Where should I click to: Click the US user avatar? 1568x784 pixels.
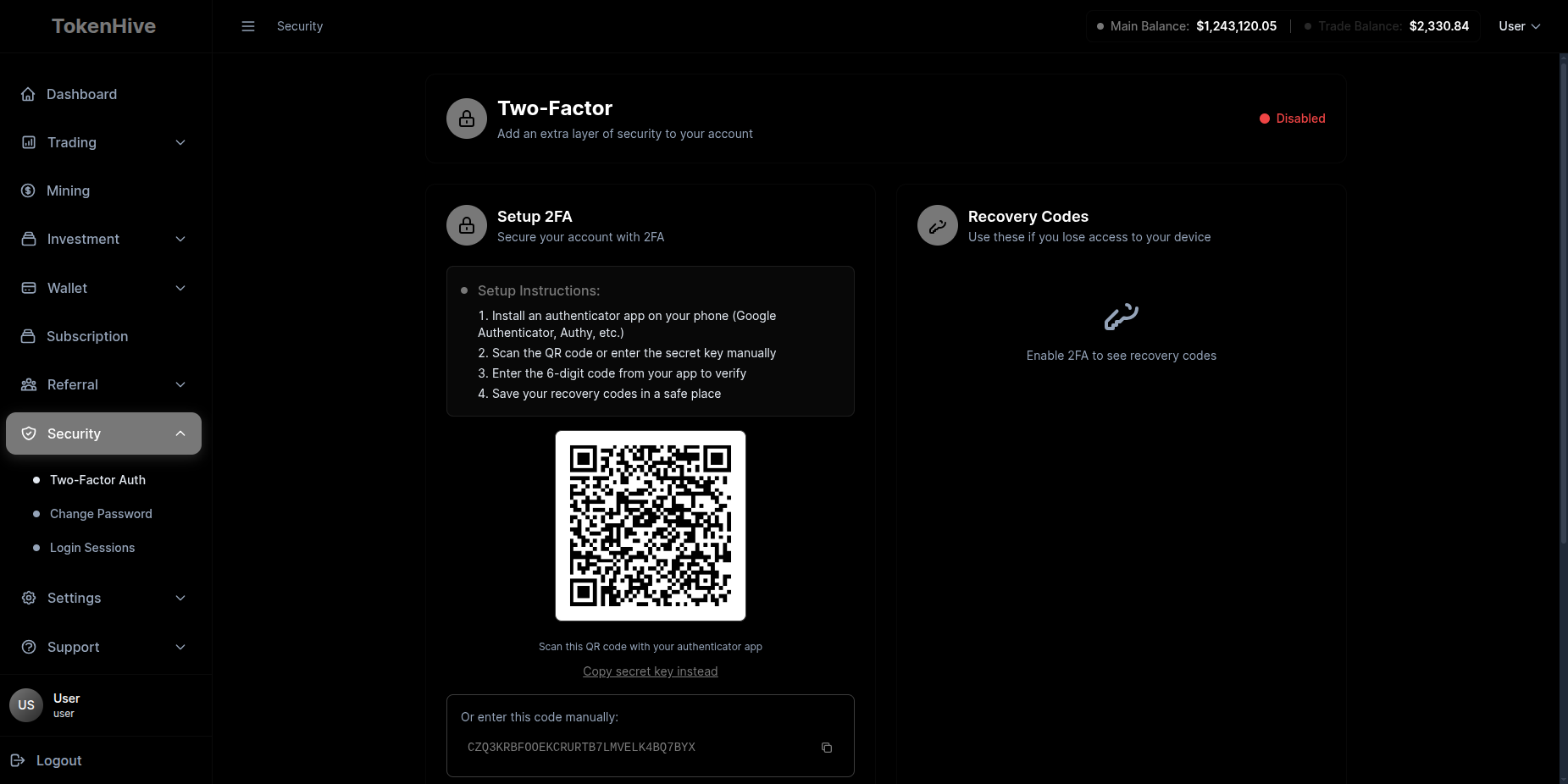pos(26,704)
